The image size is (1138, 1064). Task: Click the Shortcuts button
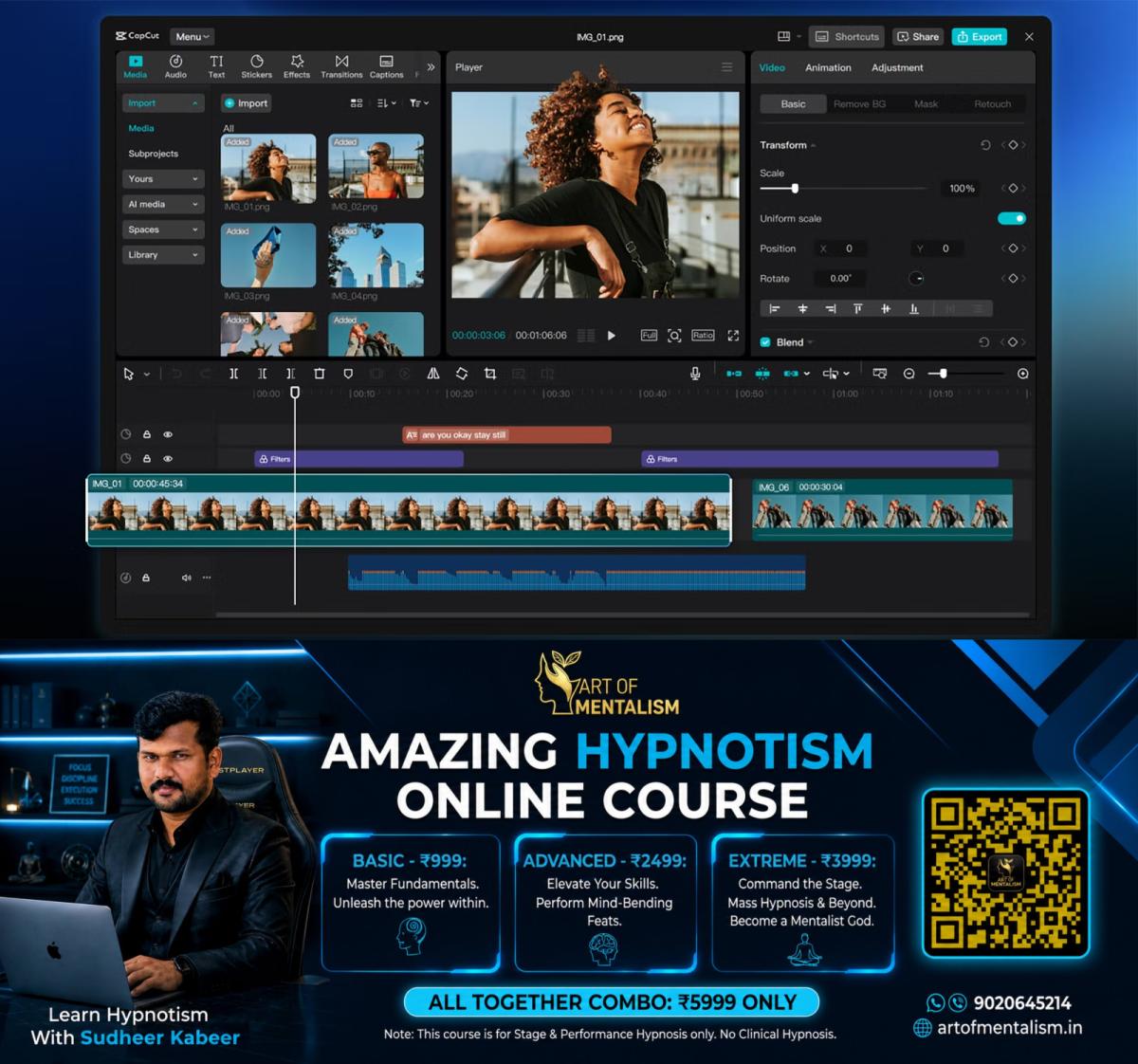(x=847, y=37)
